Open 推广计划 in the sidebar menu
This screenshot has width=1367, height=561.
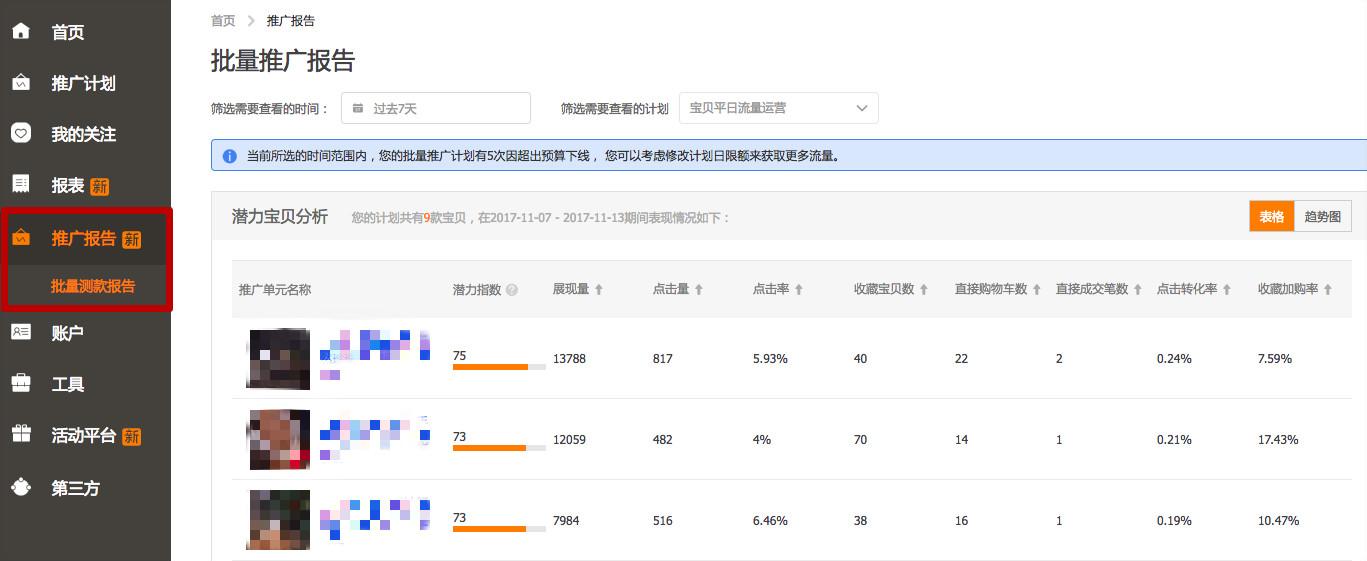85,83
